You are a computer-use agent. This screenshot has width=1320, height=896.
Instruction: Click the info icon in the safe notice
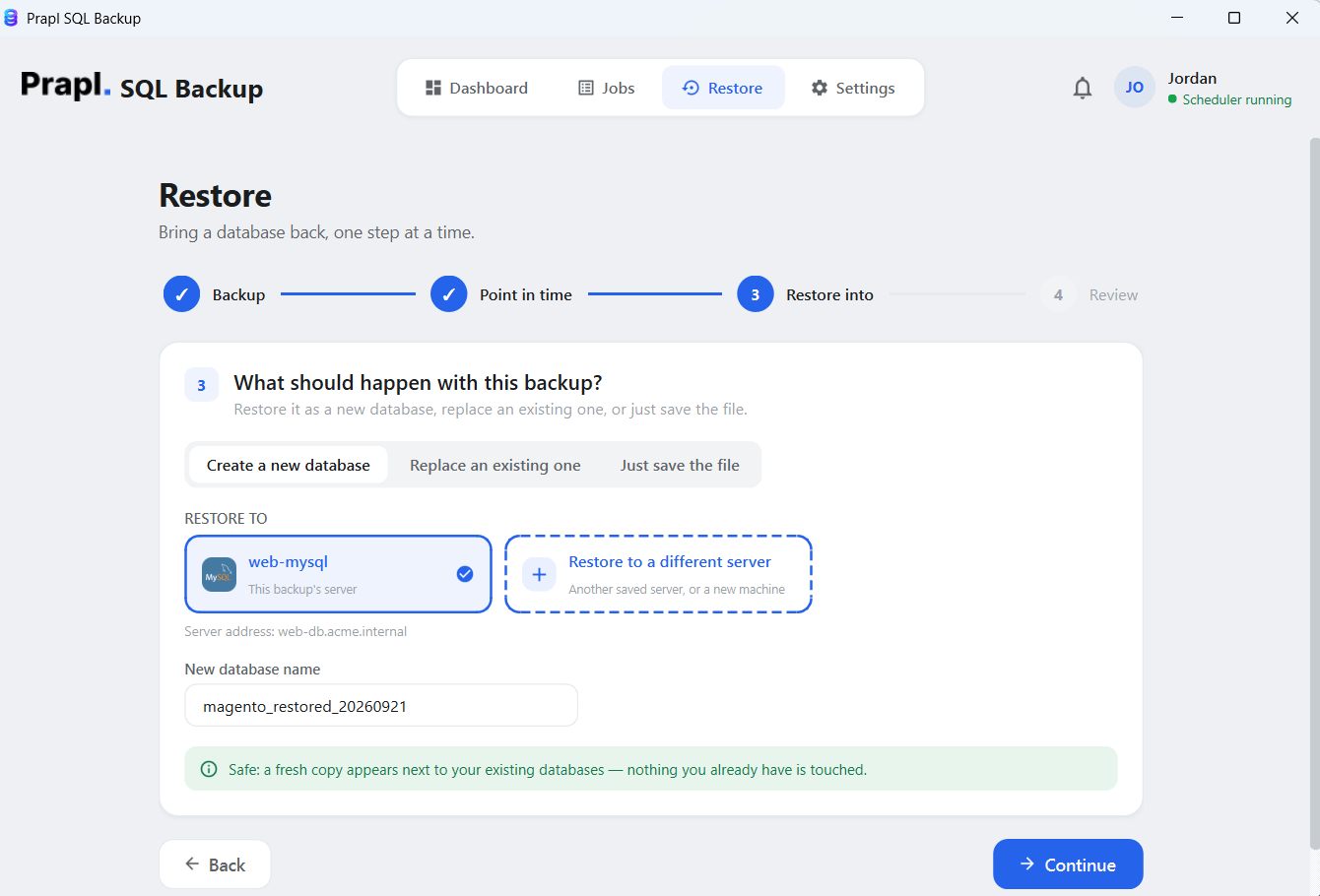click(209, 770)
